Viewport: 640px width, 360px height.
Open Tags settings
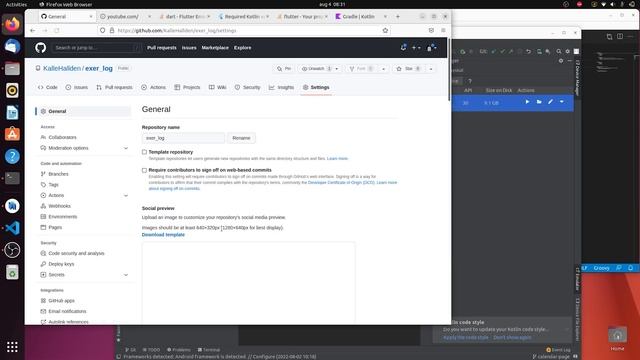53,185
